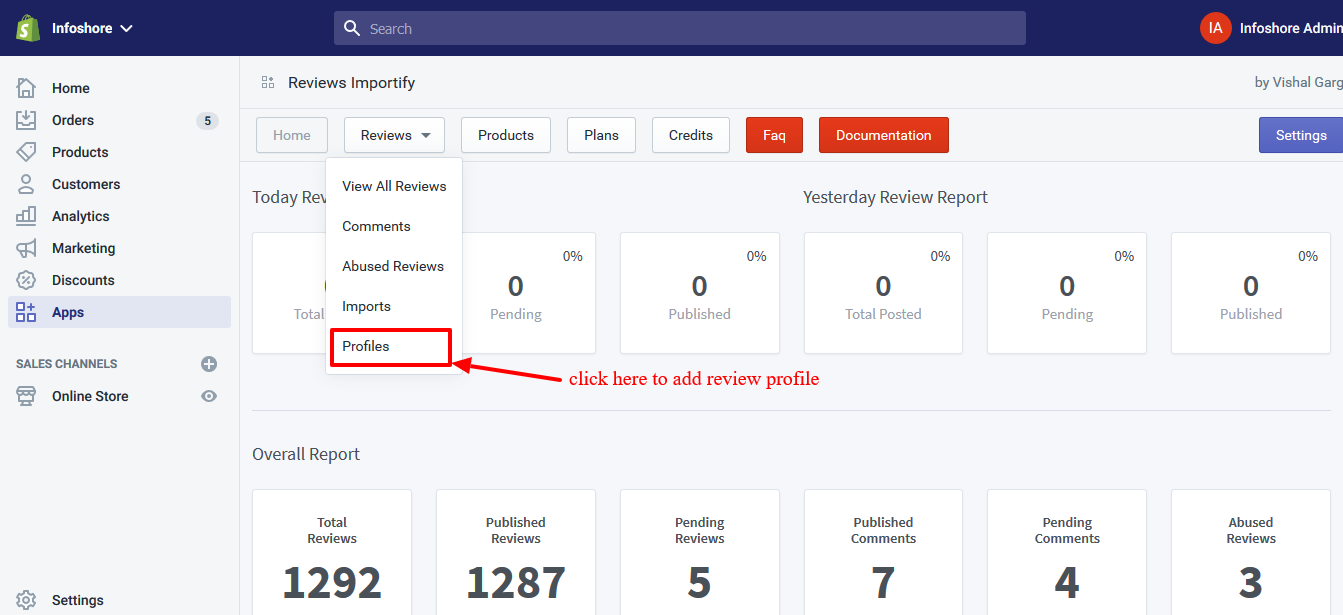The width and height of the screenshot is (1343, 615).
Task: Click the Abused Reviews 3 card
Action: point(1251,552)
